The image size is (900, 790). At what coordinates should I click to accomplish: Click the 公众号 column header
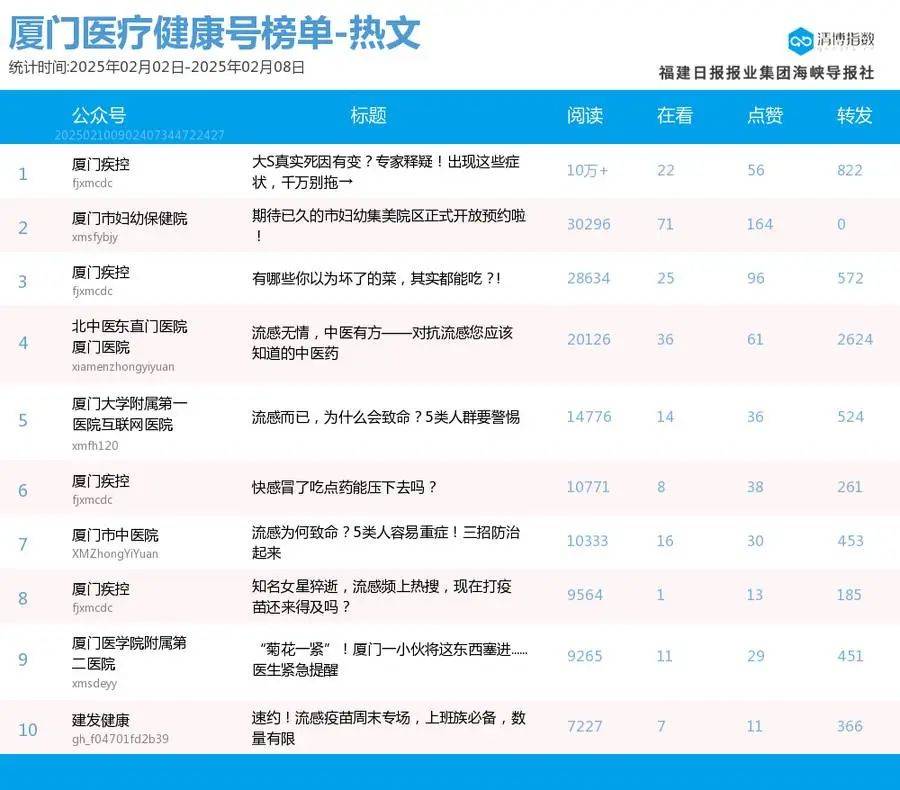tap(99, 115)
